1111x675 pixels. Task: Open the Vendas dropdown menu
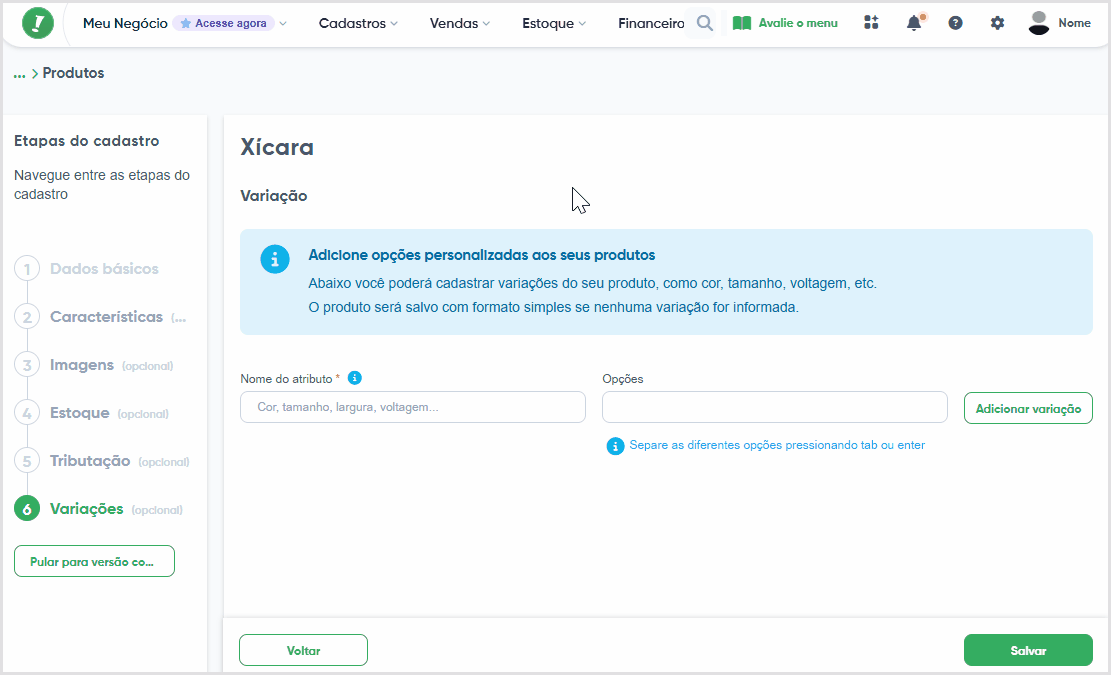(460, 23)
